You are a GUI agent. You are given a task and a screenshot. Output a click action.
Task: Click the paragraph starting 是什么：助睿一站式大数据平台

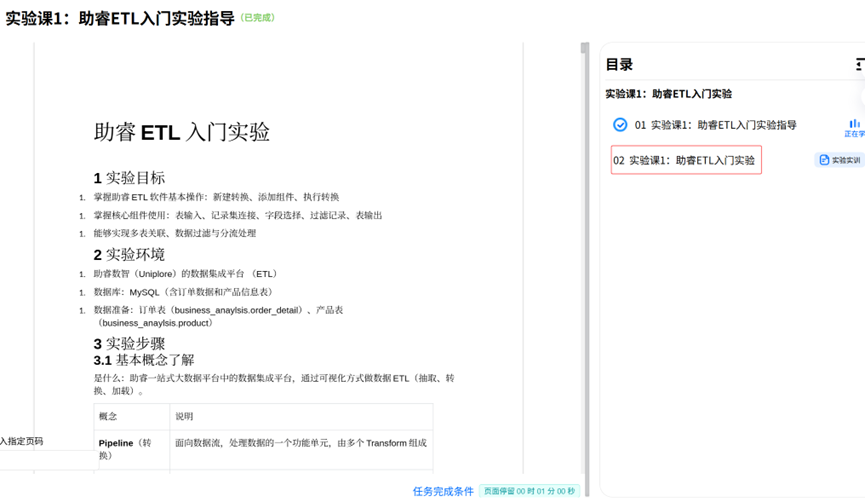274,384
